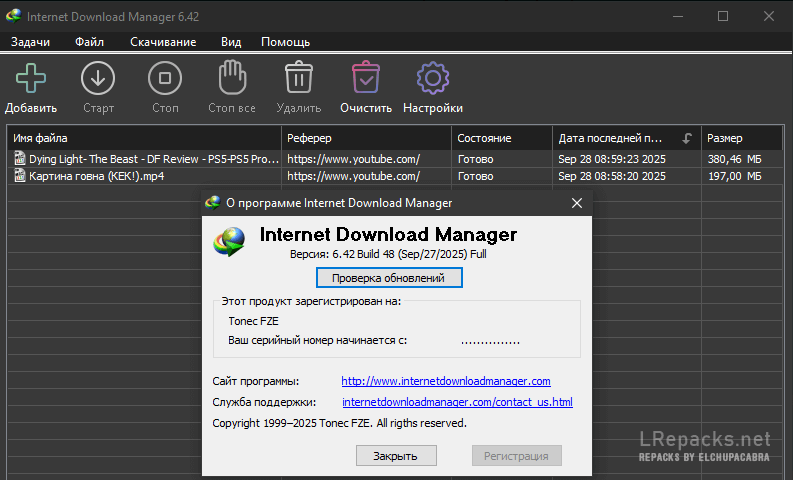Click the Проверка обновлений button

[389, 278]
